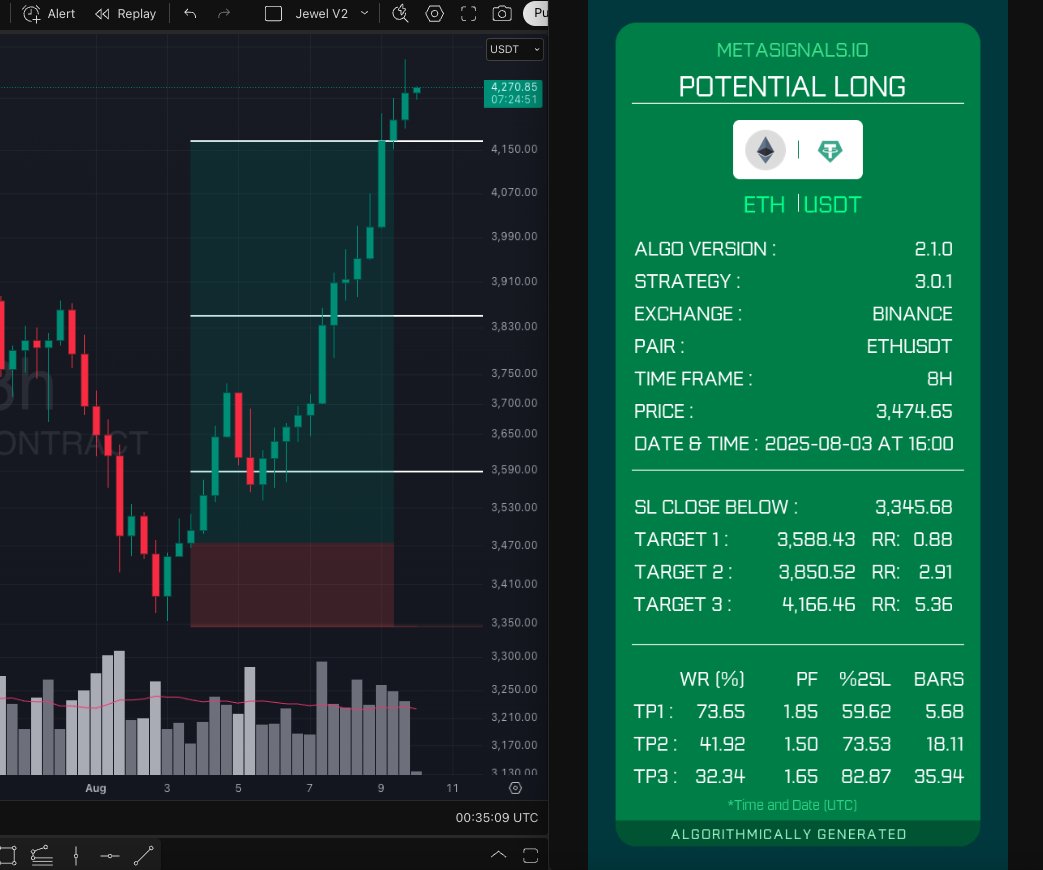This screenshot has width=1043, height=870.
Task: Open chart settings hexagon icon
Action: (x=434, y=13)
